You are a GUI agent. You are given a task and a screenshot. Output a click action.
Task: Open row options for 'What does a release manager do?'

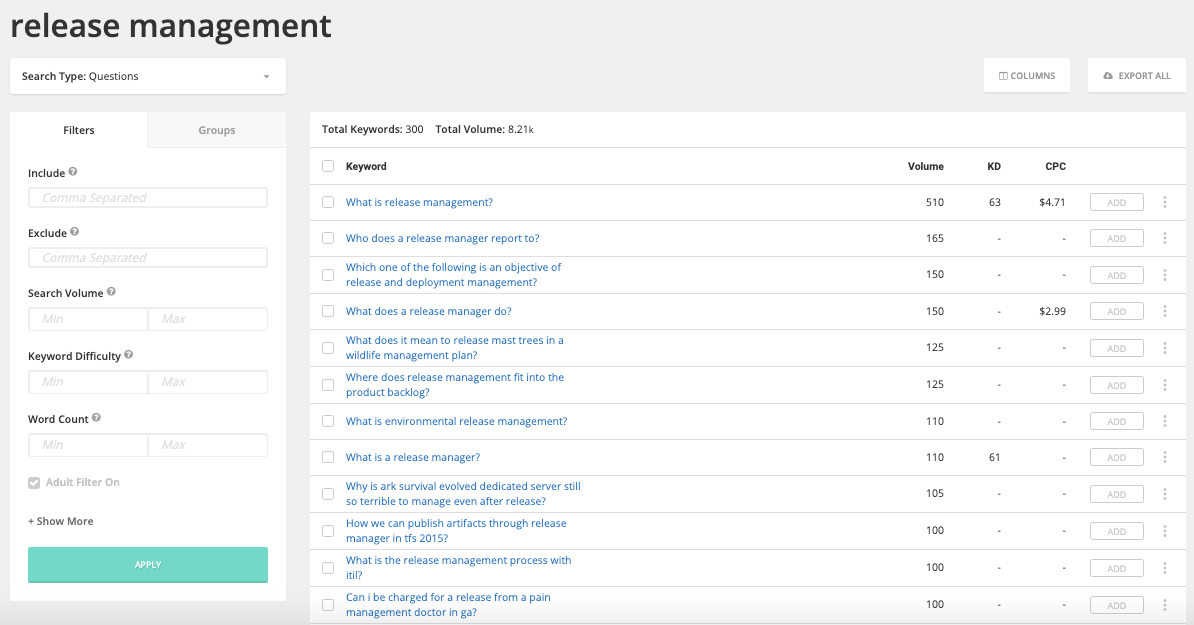pyautogui.click(x=1165, y=311)
